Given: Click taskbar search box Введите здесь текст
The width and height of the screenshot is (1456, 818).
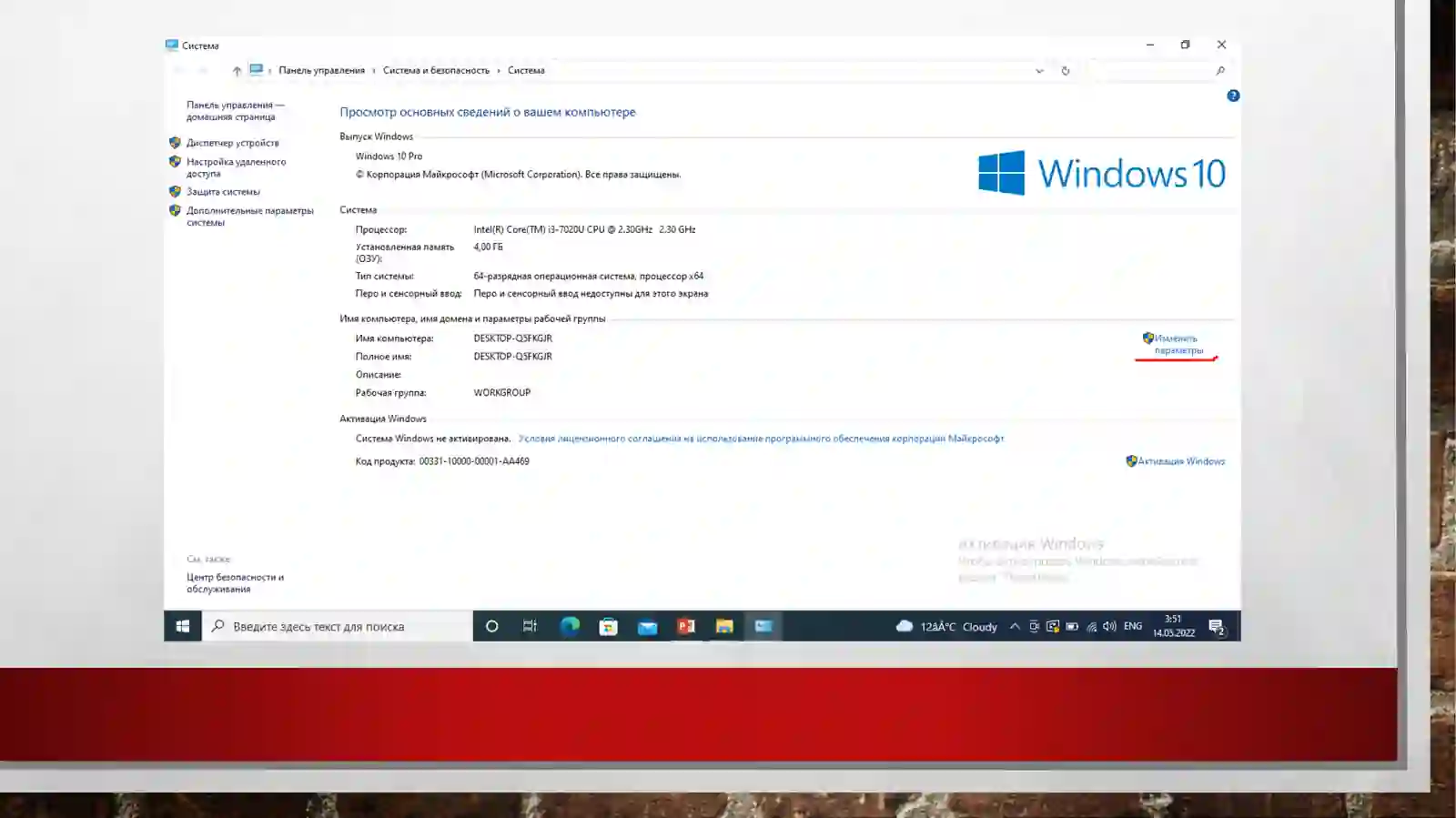Looking at the screenshot, I should (337, 626).
